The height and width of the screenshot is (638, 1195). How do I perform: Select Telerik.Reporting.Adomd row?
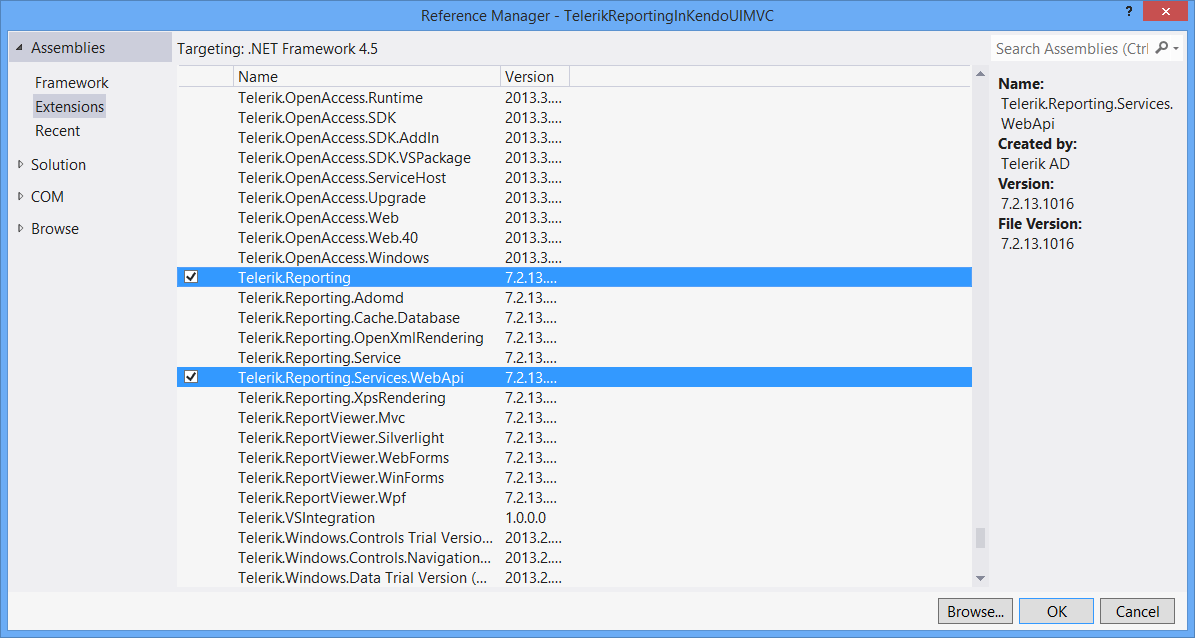(574, 297)
